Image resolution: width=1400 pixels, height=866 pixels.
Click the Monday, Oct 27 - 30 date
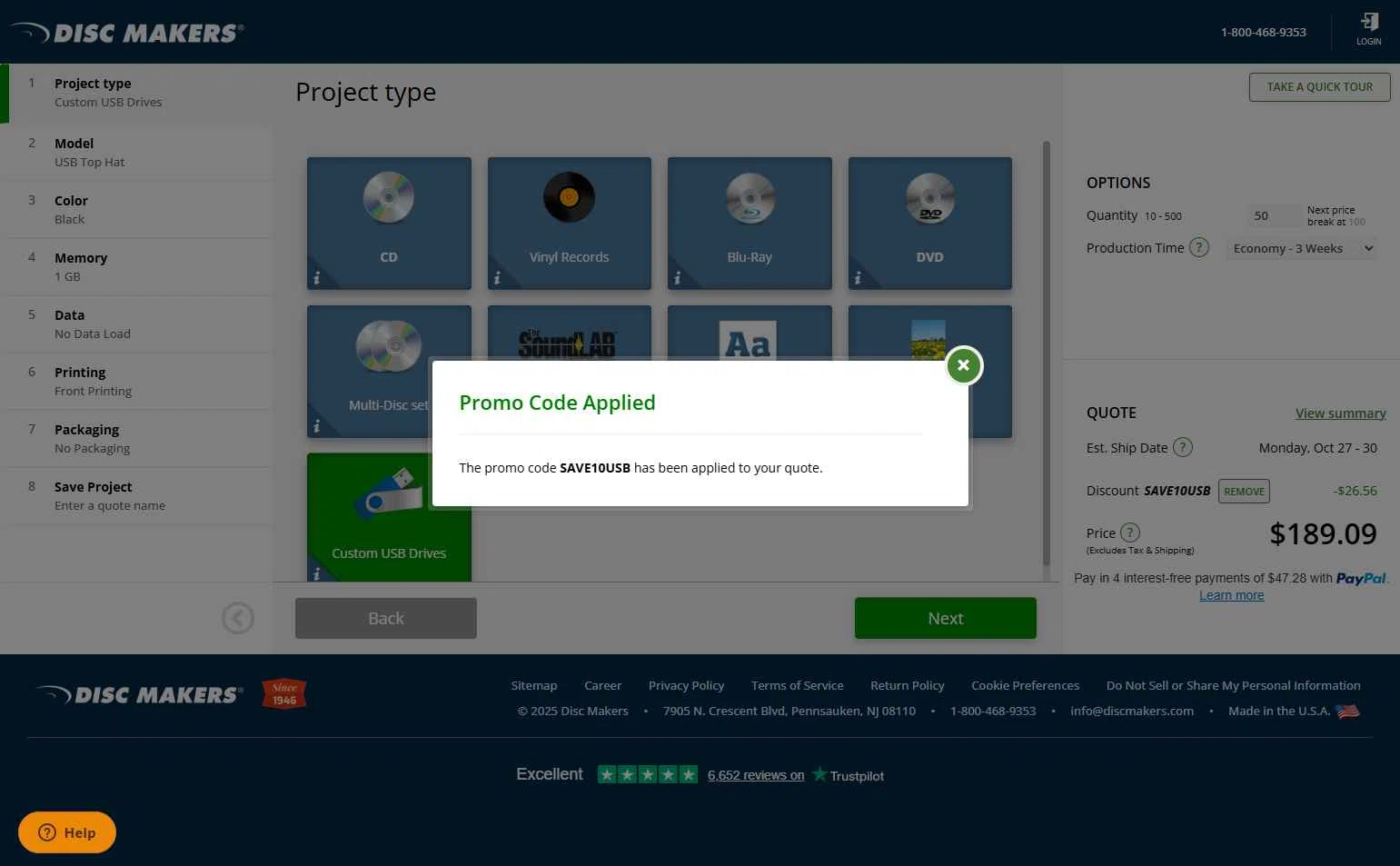coord(1318,448)
